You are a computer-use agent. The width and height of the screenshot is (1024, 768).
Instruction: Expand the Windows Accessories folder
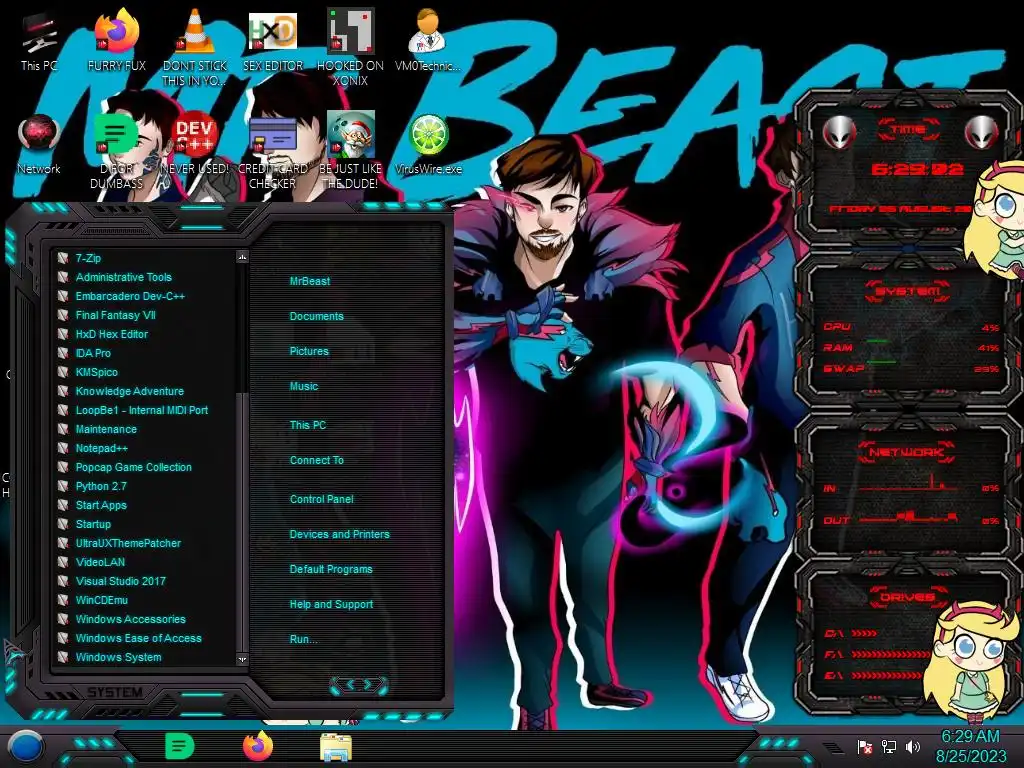click(130, 618)
